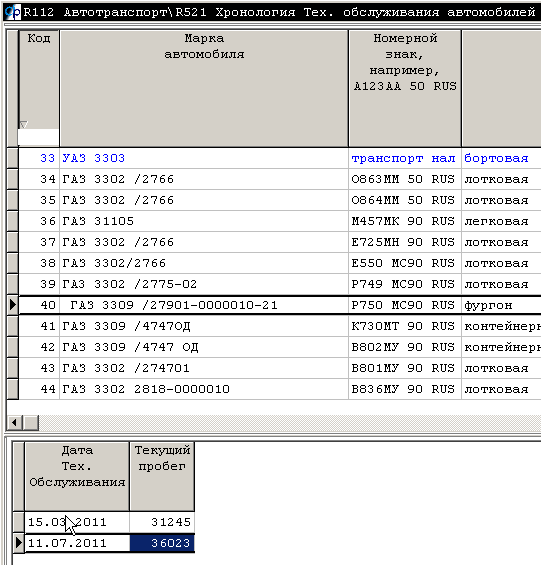This screenshot has width=541, height=565.
Task: Select the ГАЗ 31105 row
Action: point(274,221)
